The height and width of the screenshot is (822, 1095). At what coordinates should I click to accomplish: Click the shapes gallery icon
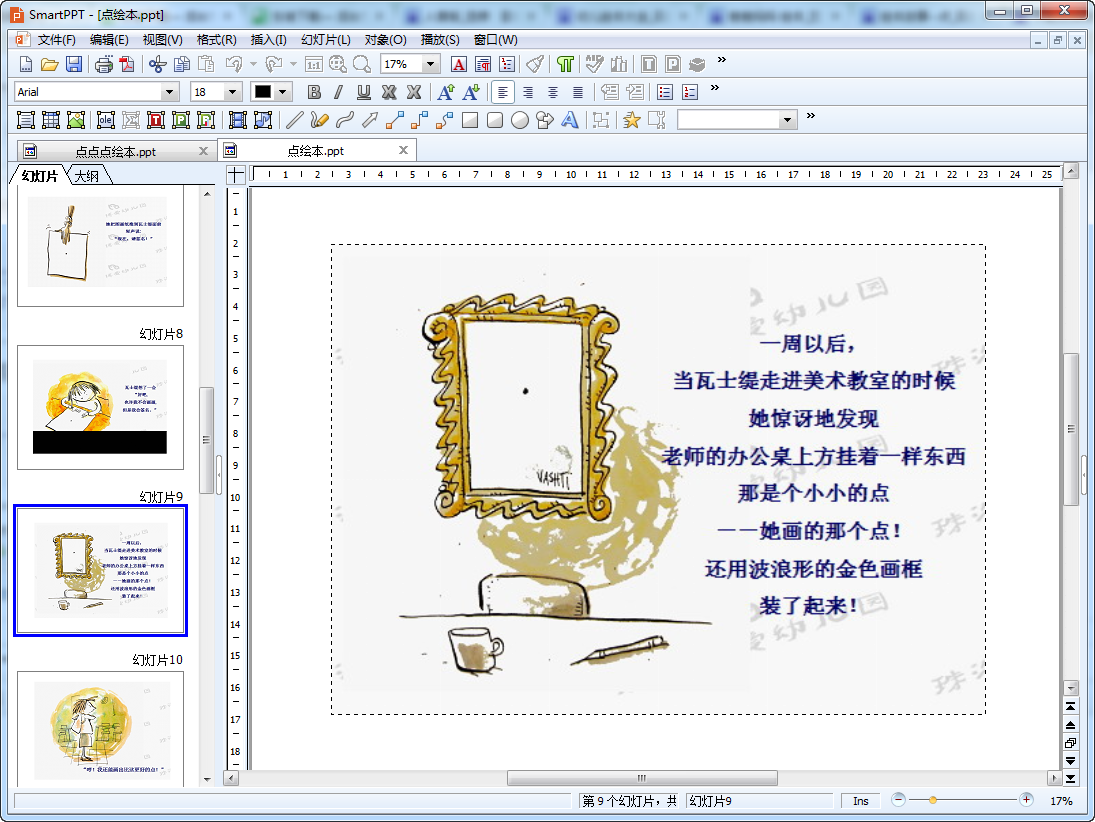coord(545,120)
